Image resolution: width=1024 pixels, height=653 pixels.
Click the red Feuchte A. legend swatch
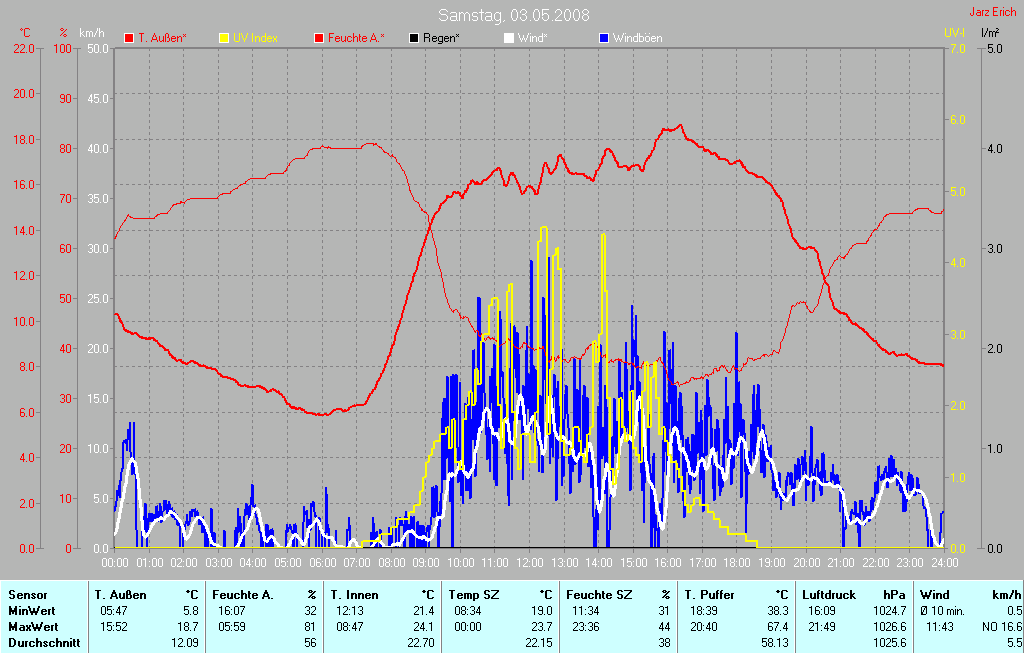click(x=319, y=38)
